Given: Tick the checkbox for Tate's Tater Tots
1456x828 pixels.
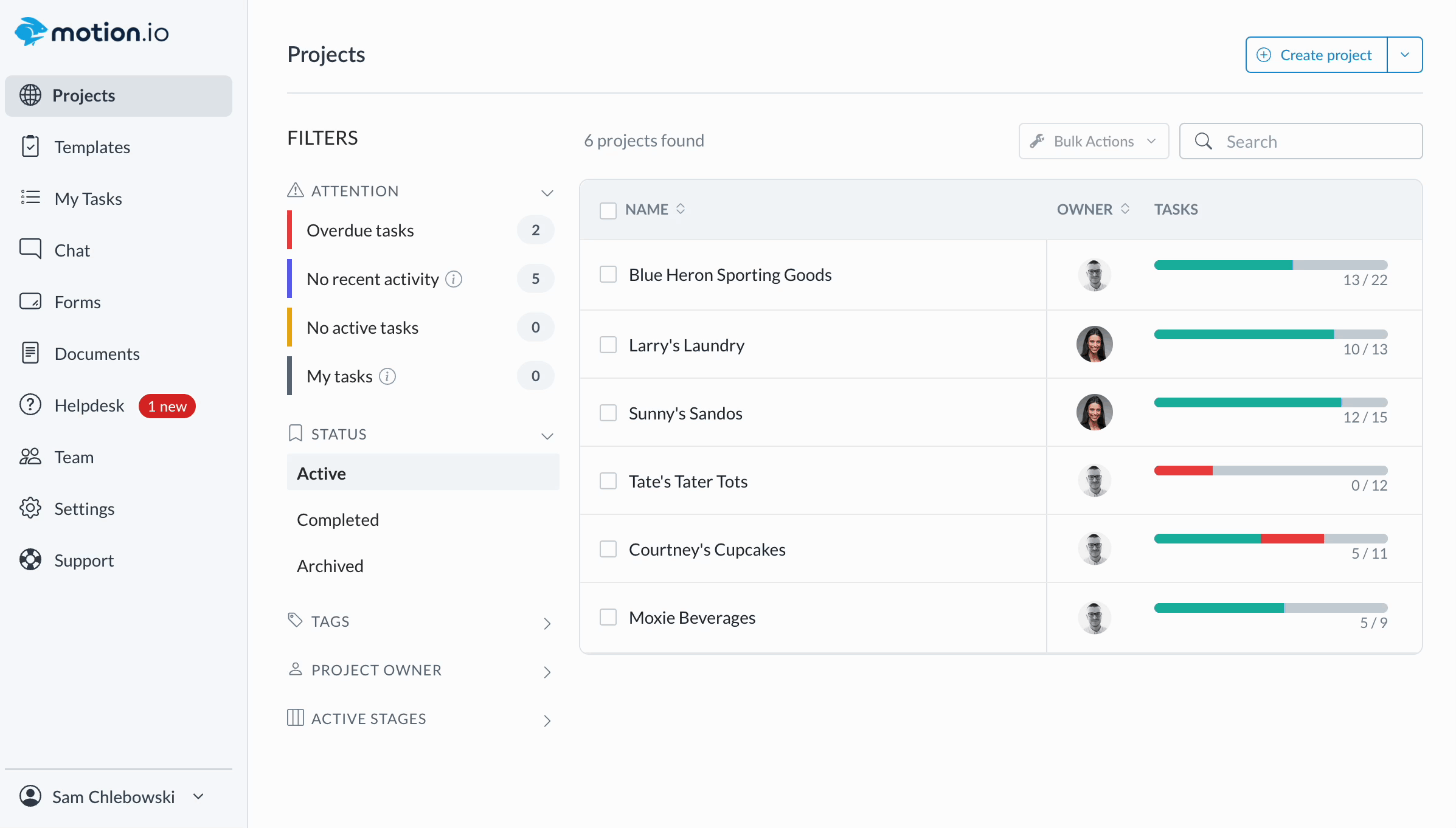Looking at the screenshot, I should pyautogui.click(x=608, y=481).
